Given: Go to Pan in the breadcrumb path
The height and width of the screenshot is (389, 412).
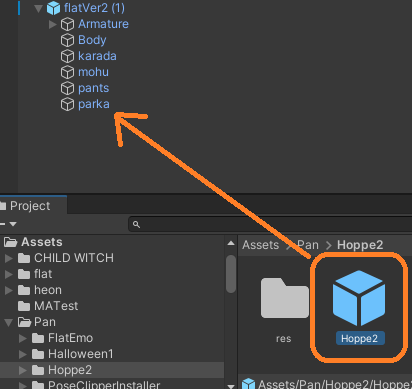Looking at the screenshot, I should coord(308,245).
